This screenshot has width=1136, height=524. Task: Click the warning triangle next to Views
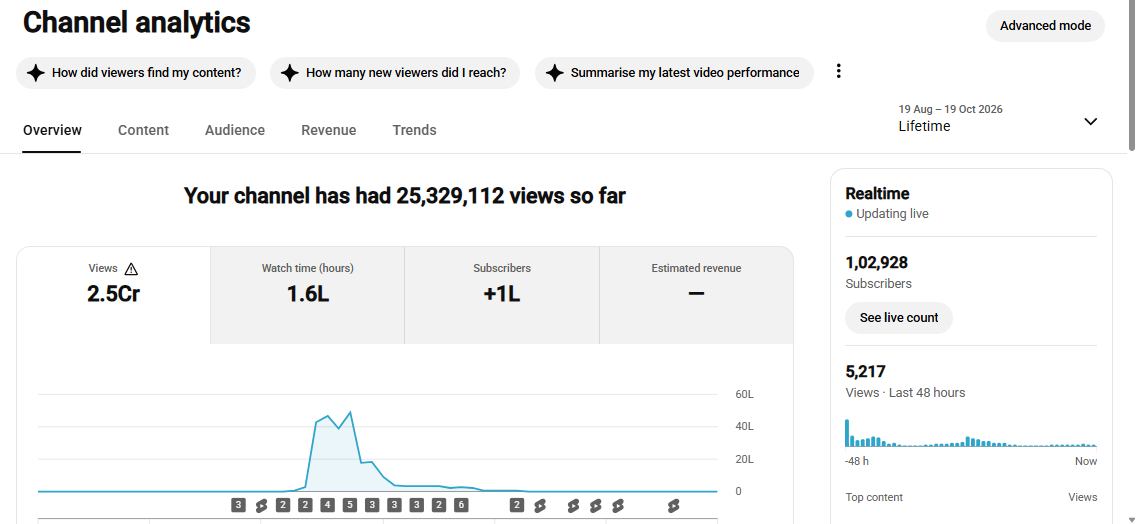coord(131,269)
